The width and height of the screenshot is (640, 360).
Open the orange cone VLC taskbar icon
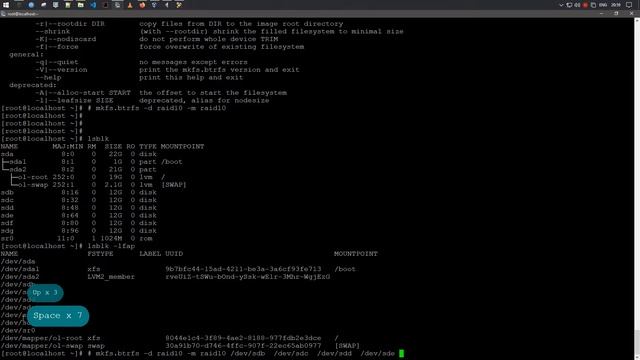tap(130, 5)
